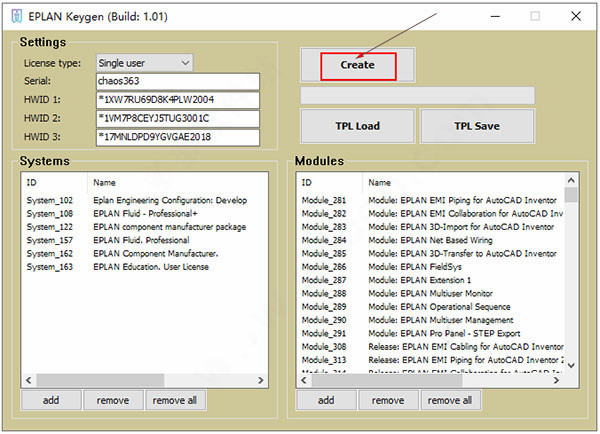Screen dimensions: 600x434
Task: Click the Modules list vertical scrollbar
Action: (571, 280)
